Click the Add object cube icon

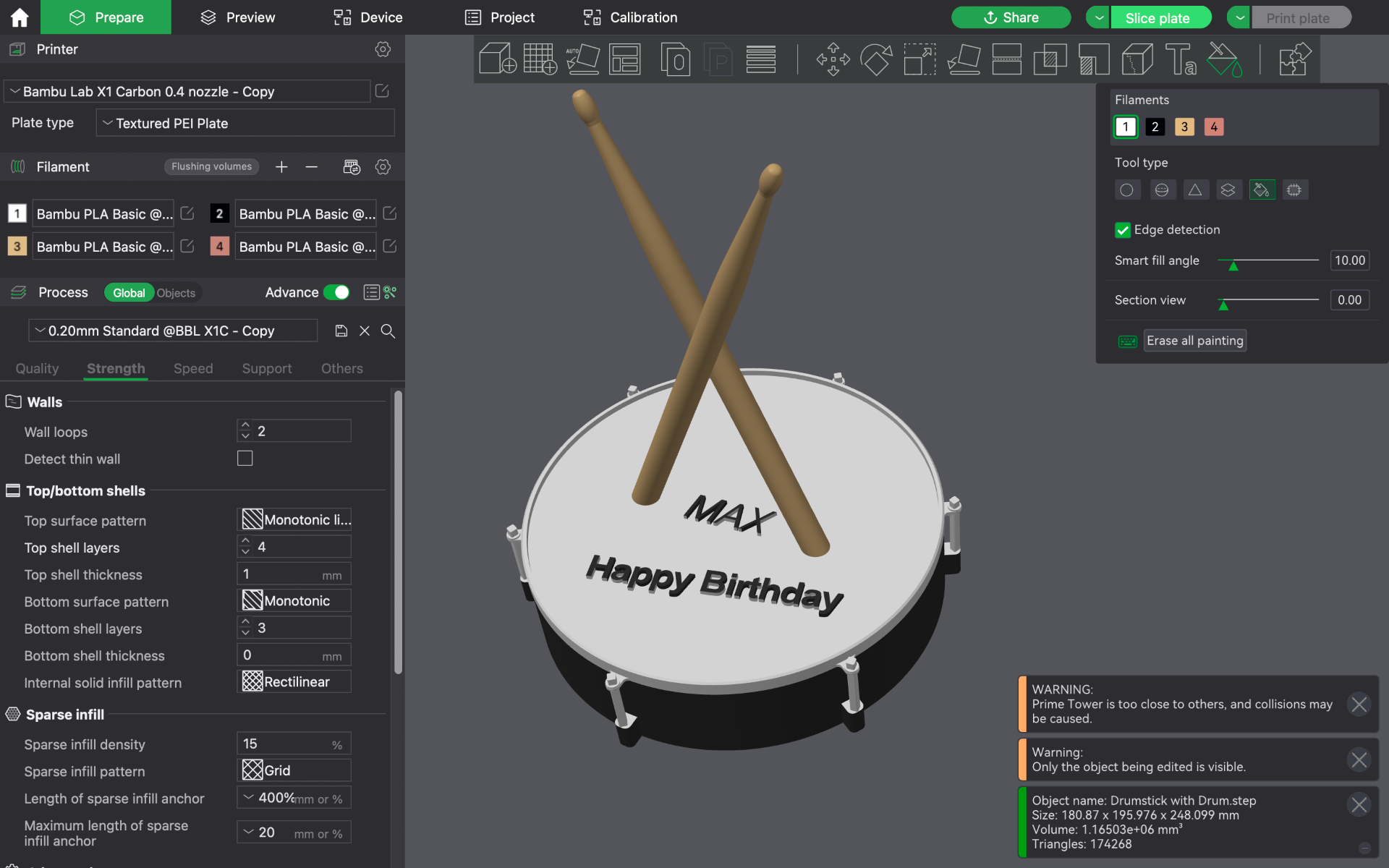click(498, 59)
